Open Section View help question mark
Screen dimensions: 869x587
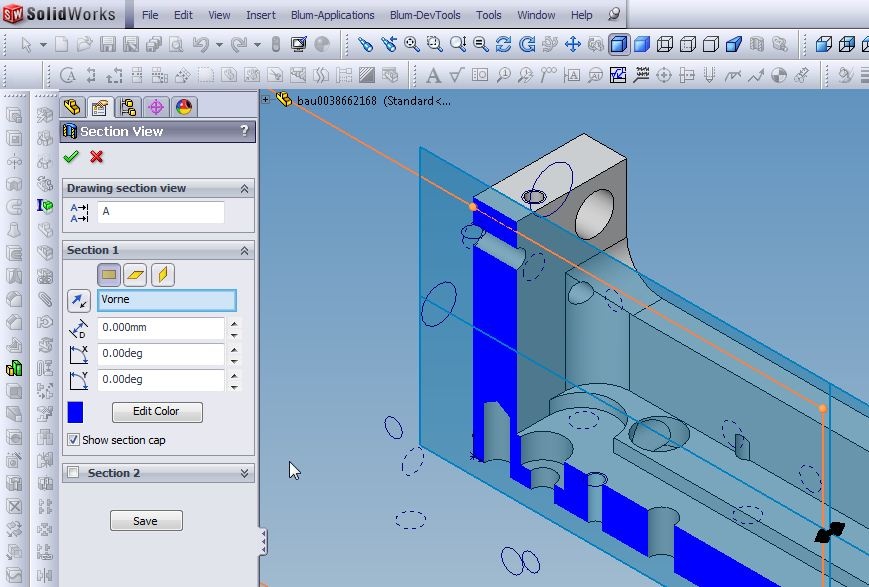point(244,131)
